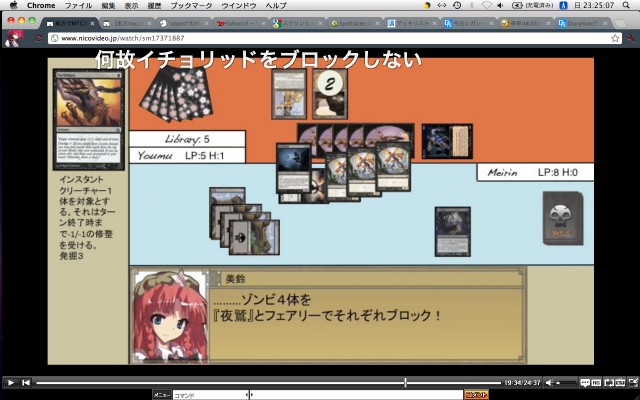The image size is (640, 400).
Task: Play the Nico video
Action: click(11, 382)
